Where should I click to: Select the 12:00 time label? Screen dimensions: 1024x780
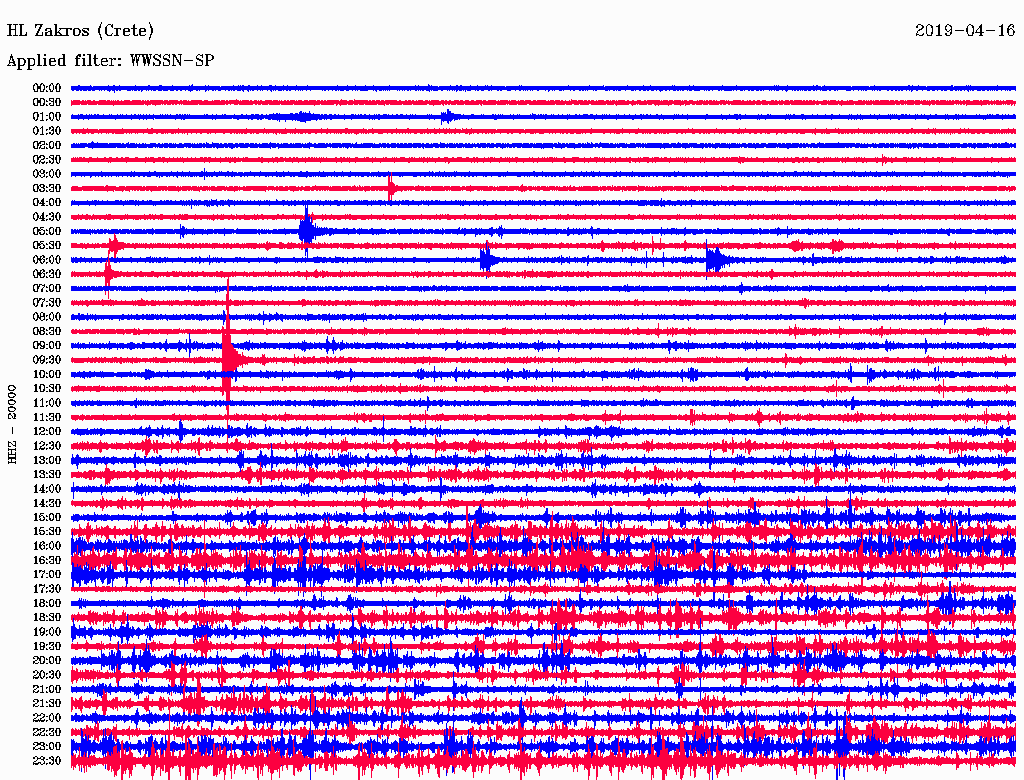click(x=47, y=431)
